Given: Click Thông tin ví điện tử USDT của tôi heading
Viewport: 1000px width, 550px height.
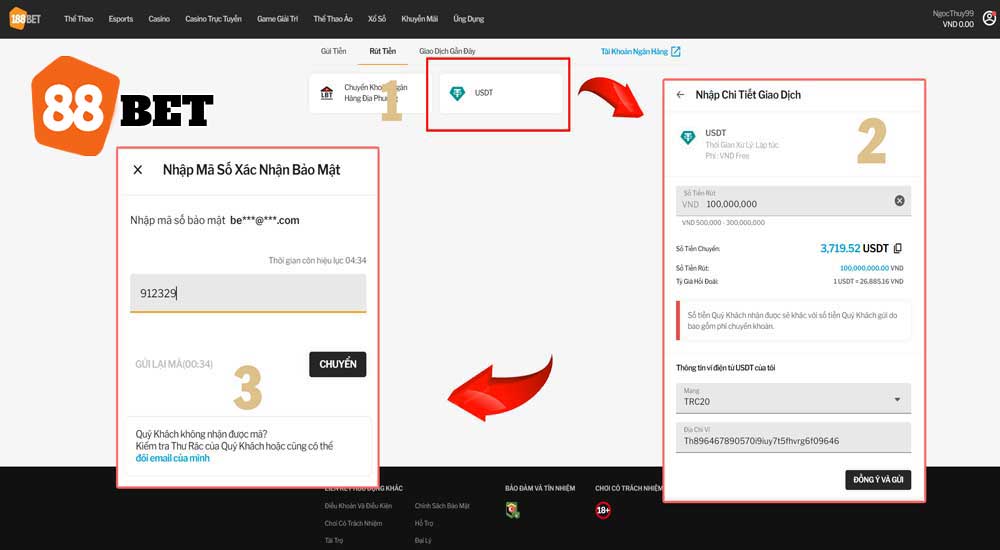Looking at the screenshot, I should tap(726, 368).
